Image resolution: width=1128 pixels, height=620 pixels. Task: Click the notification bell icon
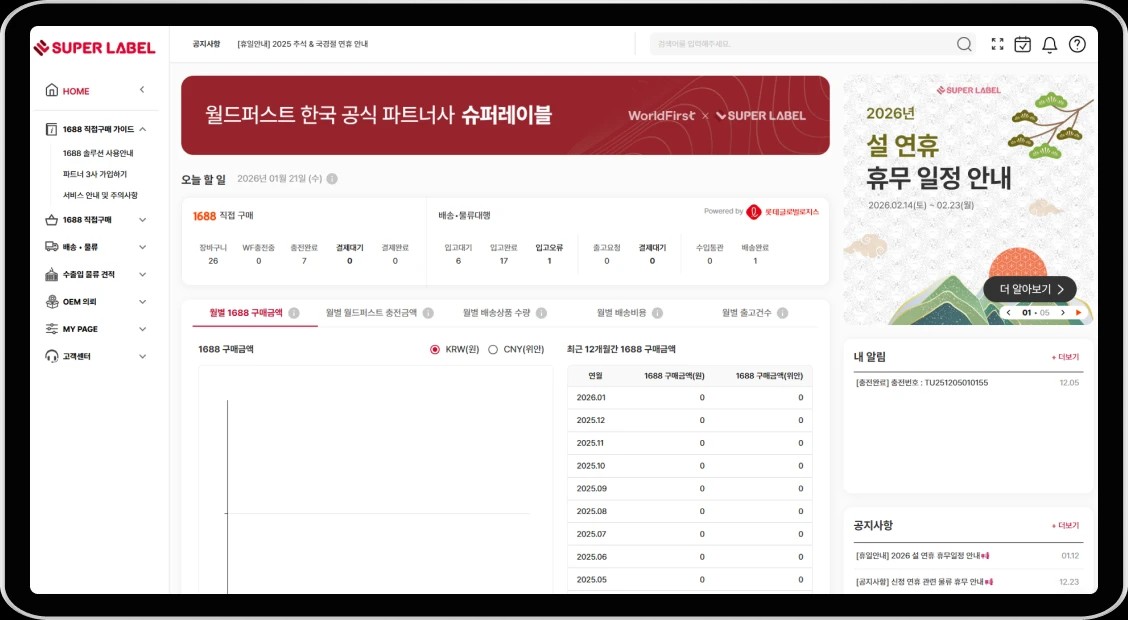(1049, 44)
